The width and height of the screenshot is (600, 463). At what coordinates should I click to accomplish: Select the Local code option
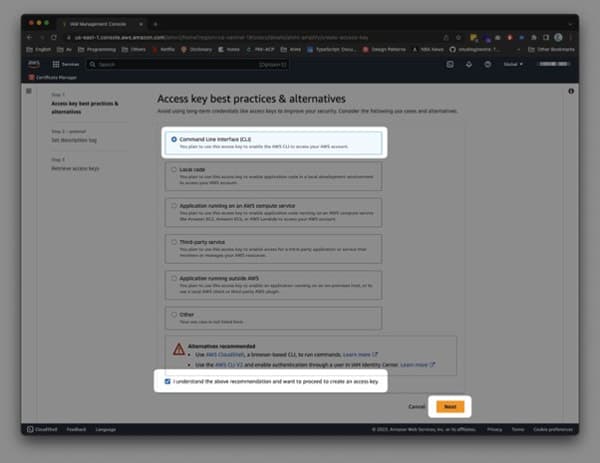pos(273,176)
